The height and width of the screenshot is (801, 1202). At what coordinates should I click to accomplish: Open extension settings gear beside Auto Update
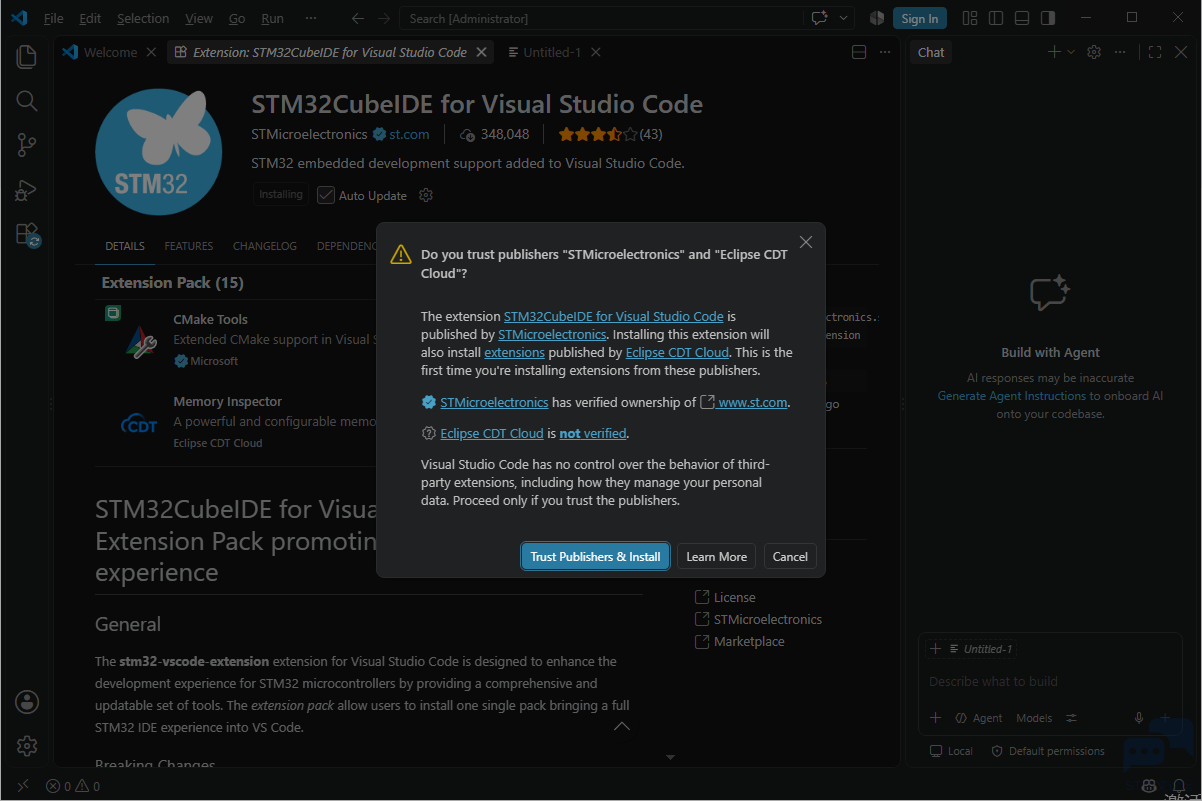pyautogui.click(x=426, y=195)
